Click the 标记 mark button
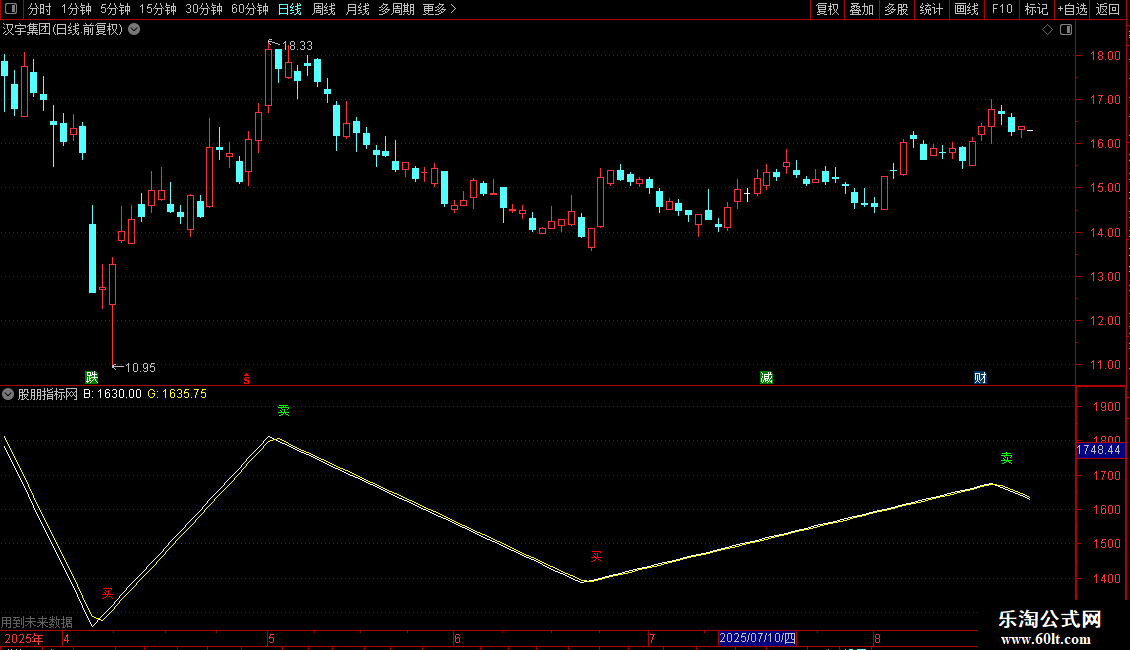 tap(1036, 9)
